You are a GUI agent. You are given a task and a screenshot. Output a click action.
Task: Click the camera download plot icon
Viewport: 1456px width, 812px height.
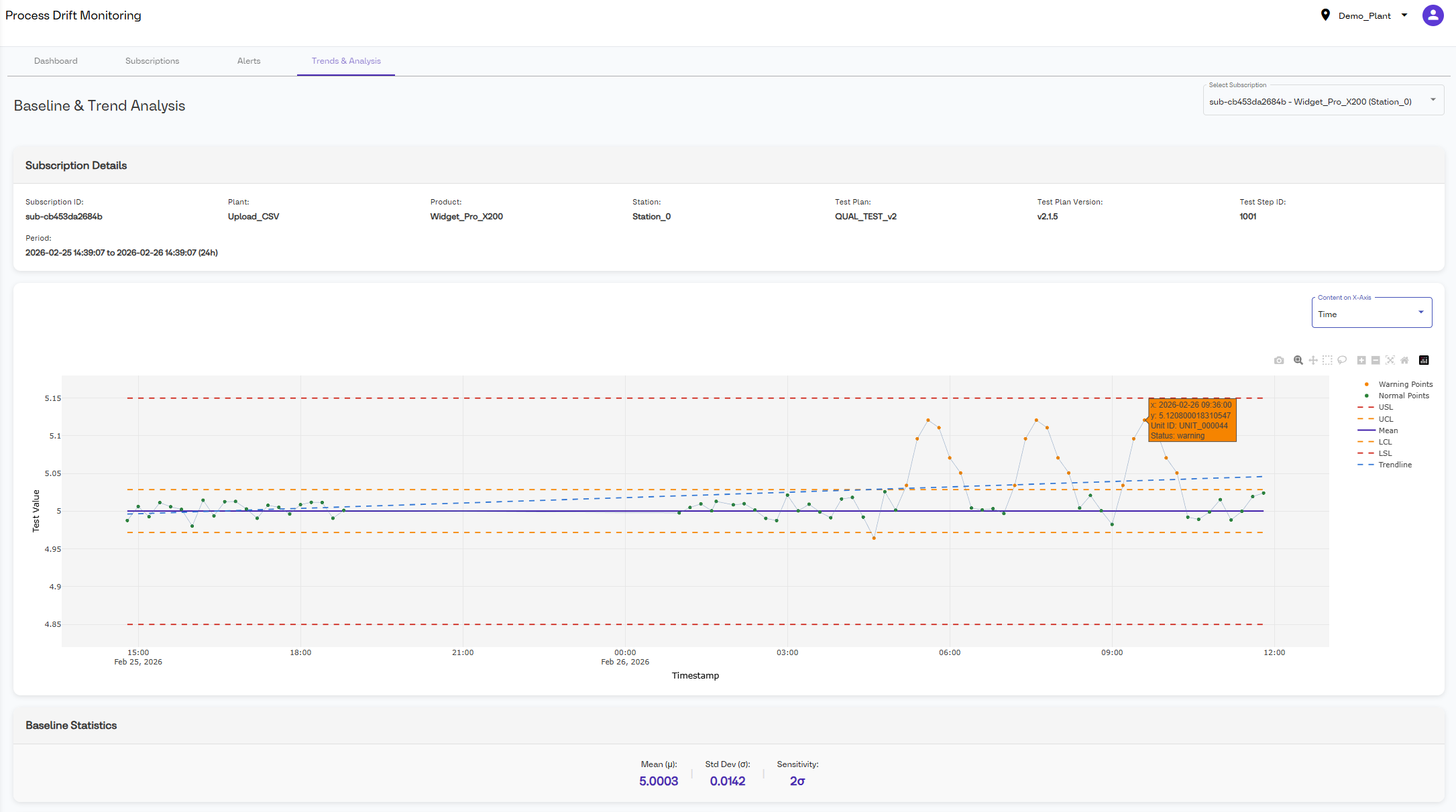(x=1279, y=361)
